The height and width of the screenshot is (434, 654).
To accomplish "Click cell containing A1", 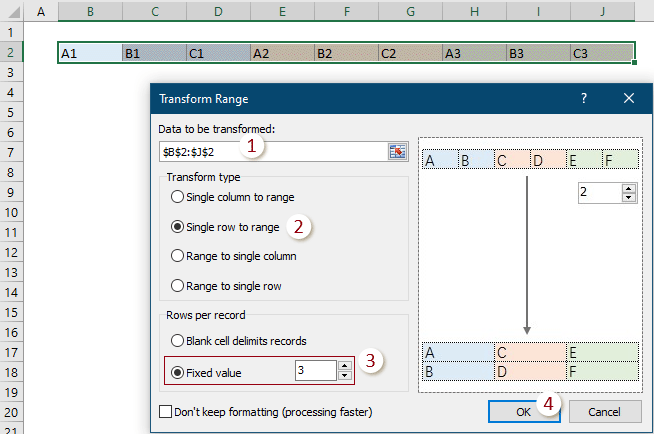I will point(91,53).
